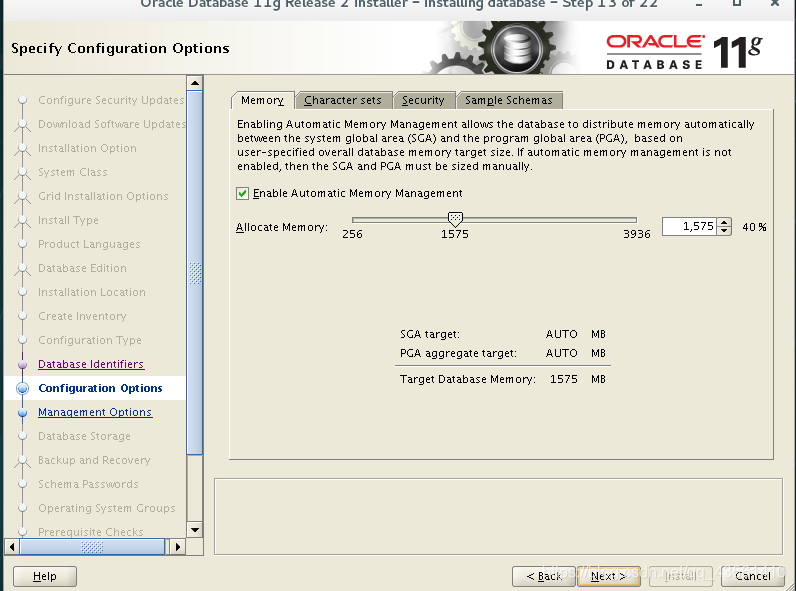The width and height of the screenshot is (796, 591).
Task: Click the horizontal scroll right arrow in the step panel
Action: 177,547
